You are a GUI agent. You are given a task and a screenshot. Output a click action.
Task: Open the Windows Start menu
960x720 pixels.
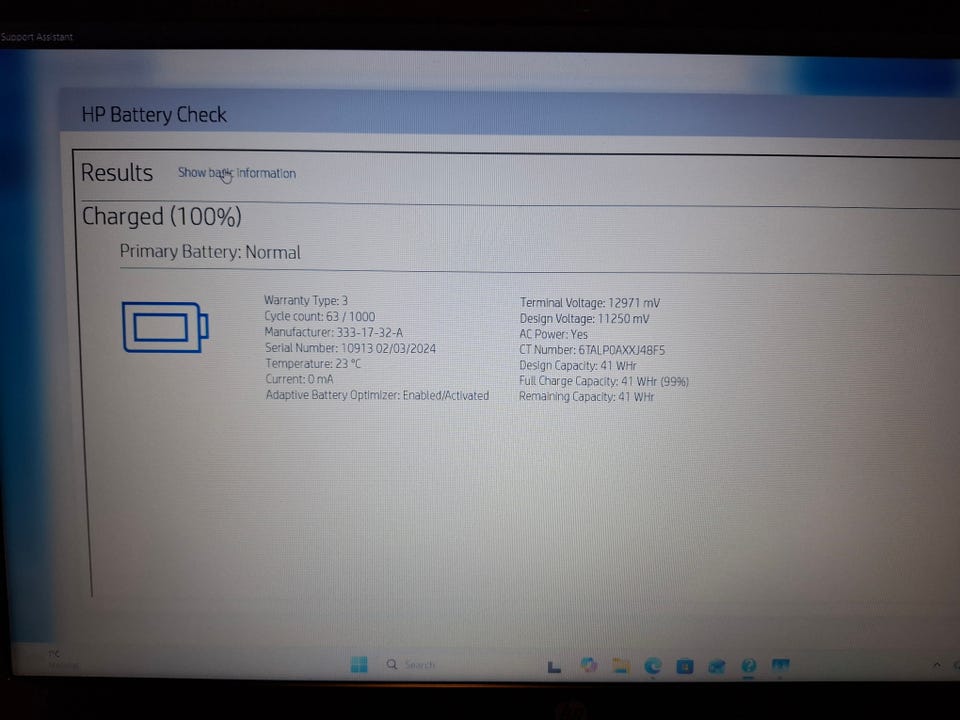click(359, 664)
